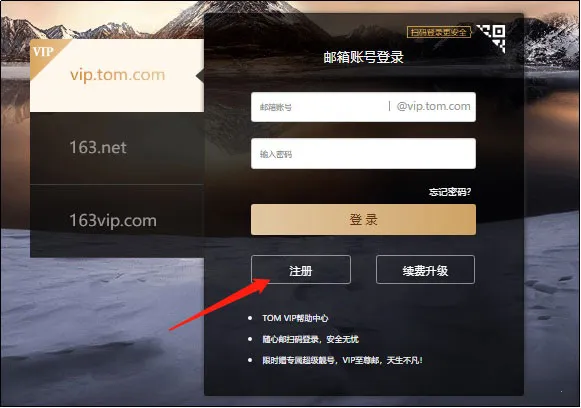Open the TOM VIP帮助中心 help link
Screen dimensions: 581x408
[x=295, y=318]
